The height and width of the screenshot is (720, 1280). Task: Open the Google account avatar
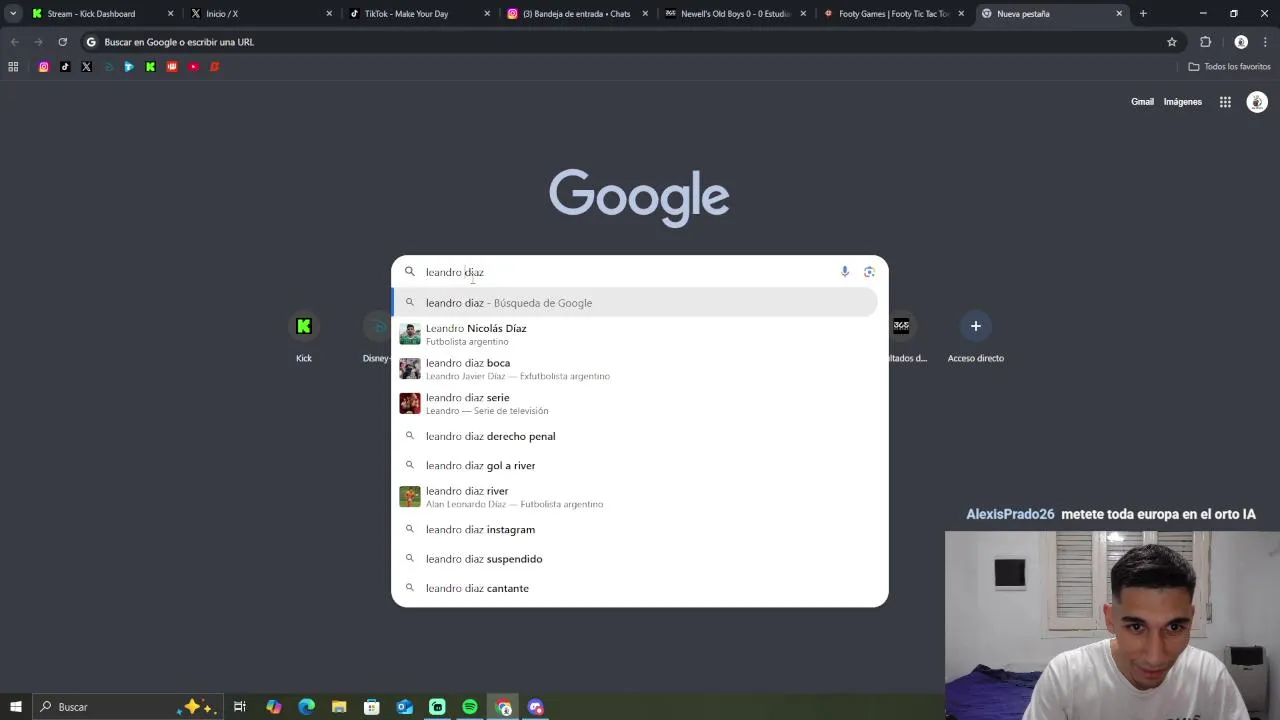(x=1257, y=102)
